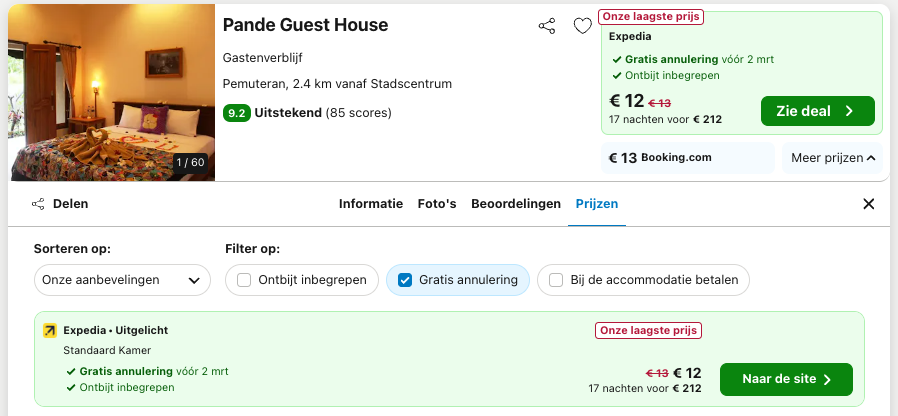This screenshot has width=898, height=416.
Task: Click the Naar de site button
Action: coord(786,379)
